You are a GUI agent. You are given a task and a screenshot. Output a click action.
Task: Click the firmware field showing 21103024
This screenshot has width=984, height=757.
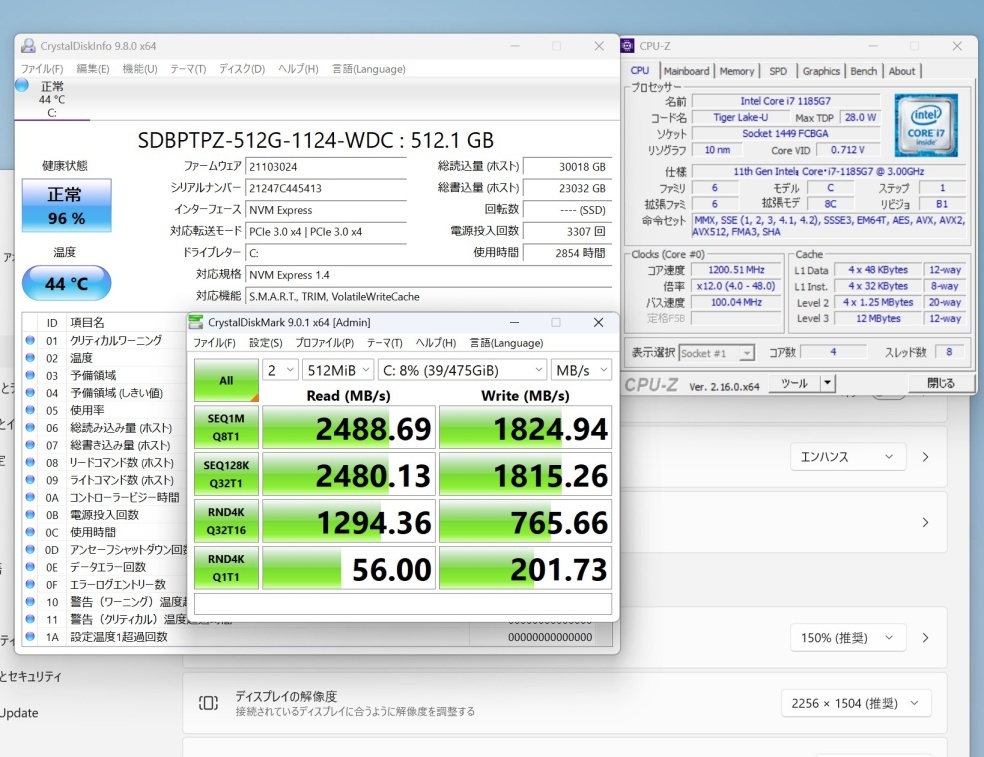click(x=326, y=166)
